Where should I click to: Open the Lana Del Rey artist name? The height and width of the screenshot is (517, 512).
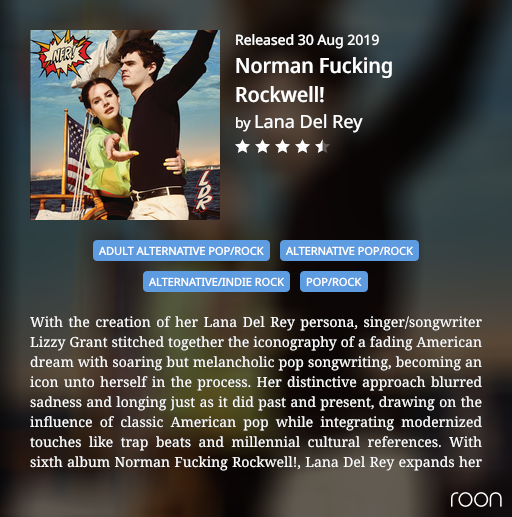click(x=308, y=122)
